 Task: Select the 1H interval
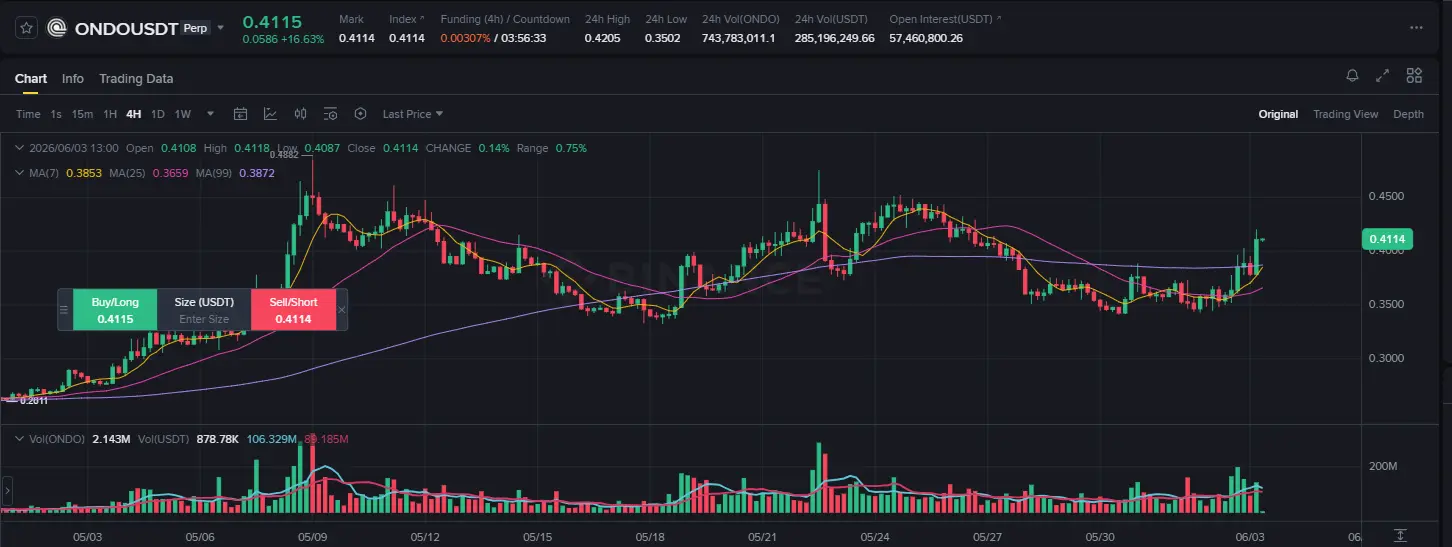coord(110,114)
